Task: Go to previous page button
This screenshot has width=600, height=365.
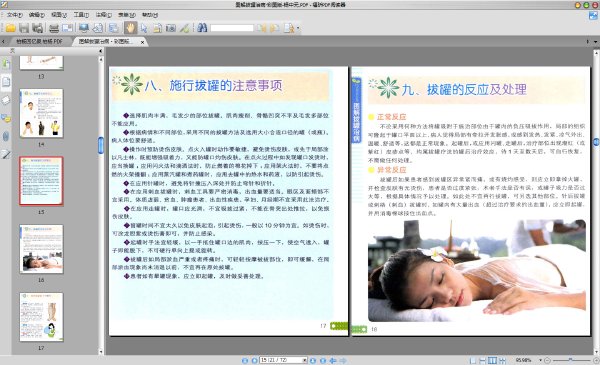Action: click(254, 360)
